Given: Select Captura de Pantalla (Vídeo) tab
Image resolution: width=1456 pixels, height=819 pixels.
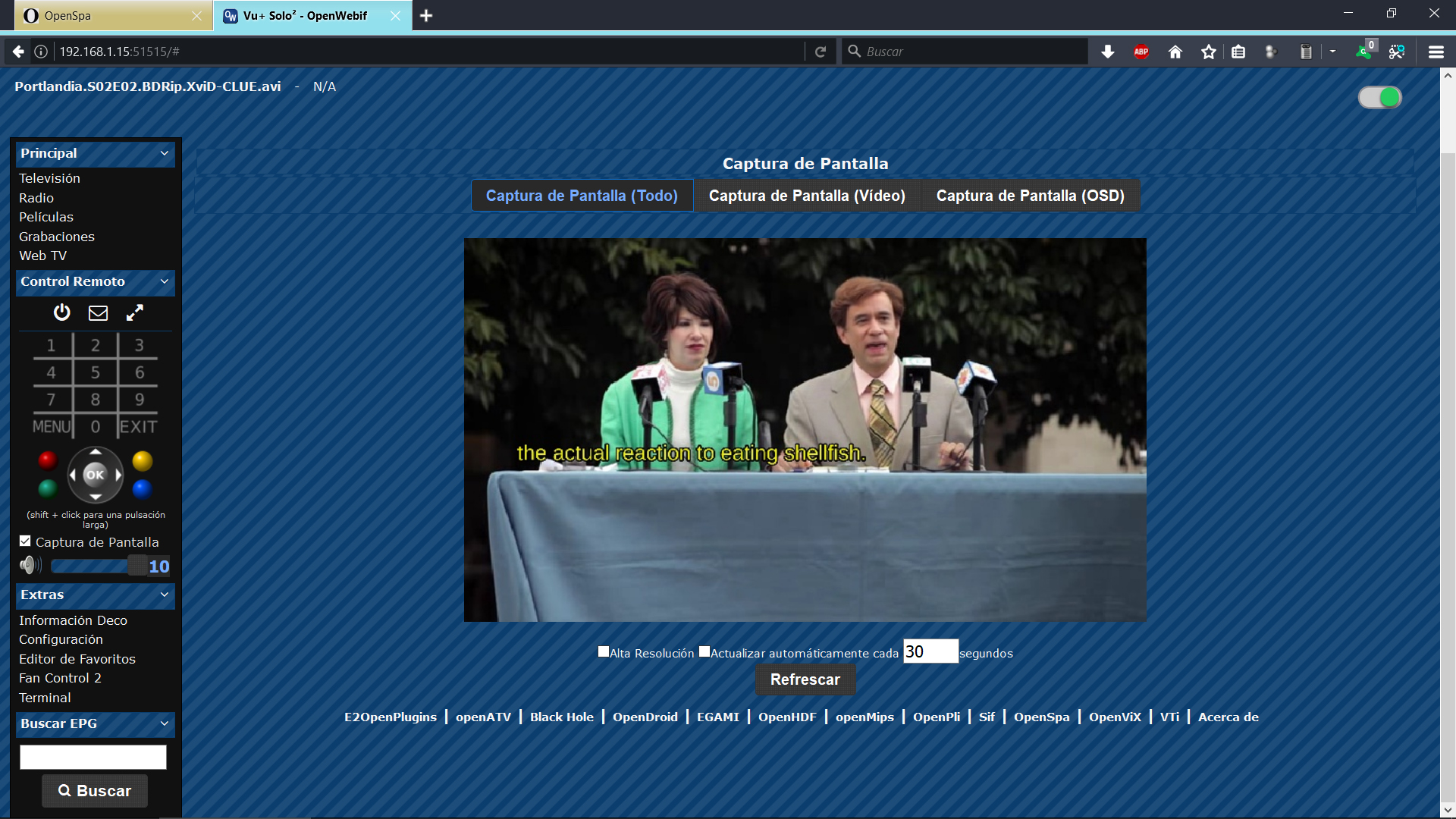Looking at the screenshot, I should pos(807,196).
